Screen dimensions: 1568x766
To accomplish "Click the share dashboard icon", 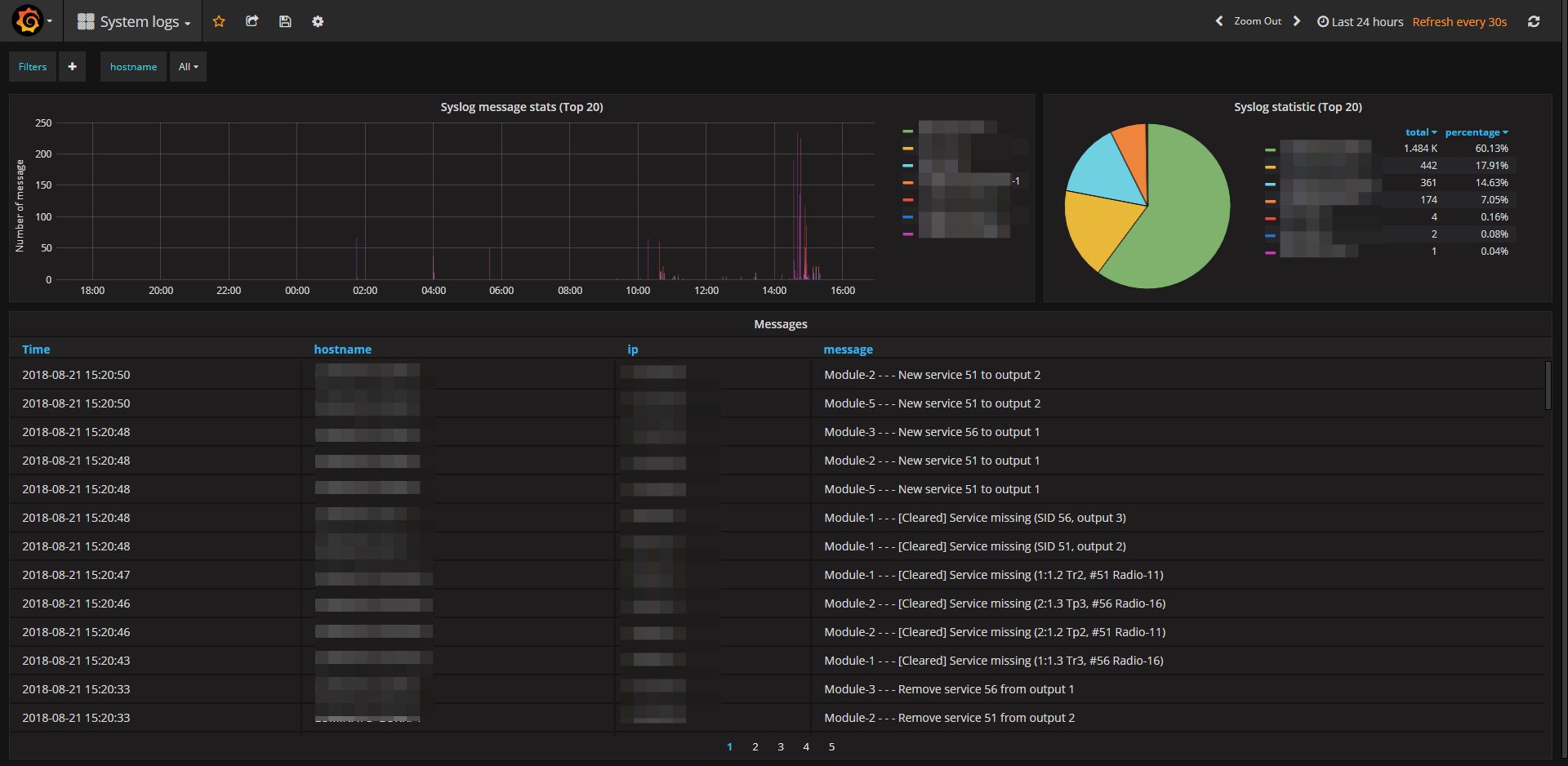I will click(x=252, y=21).
